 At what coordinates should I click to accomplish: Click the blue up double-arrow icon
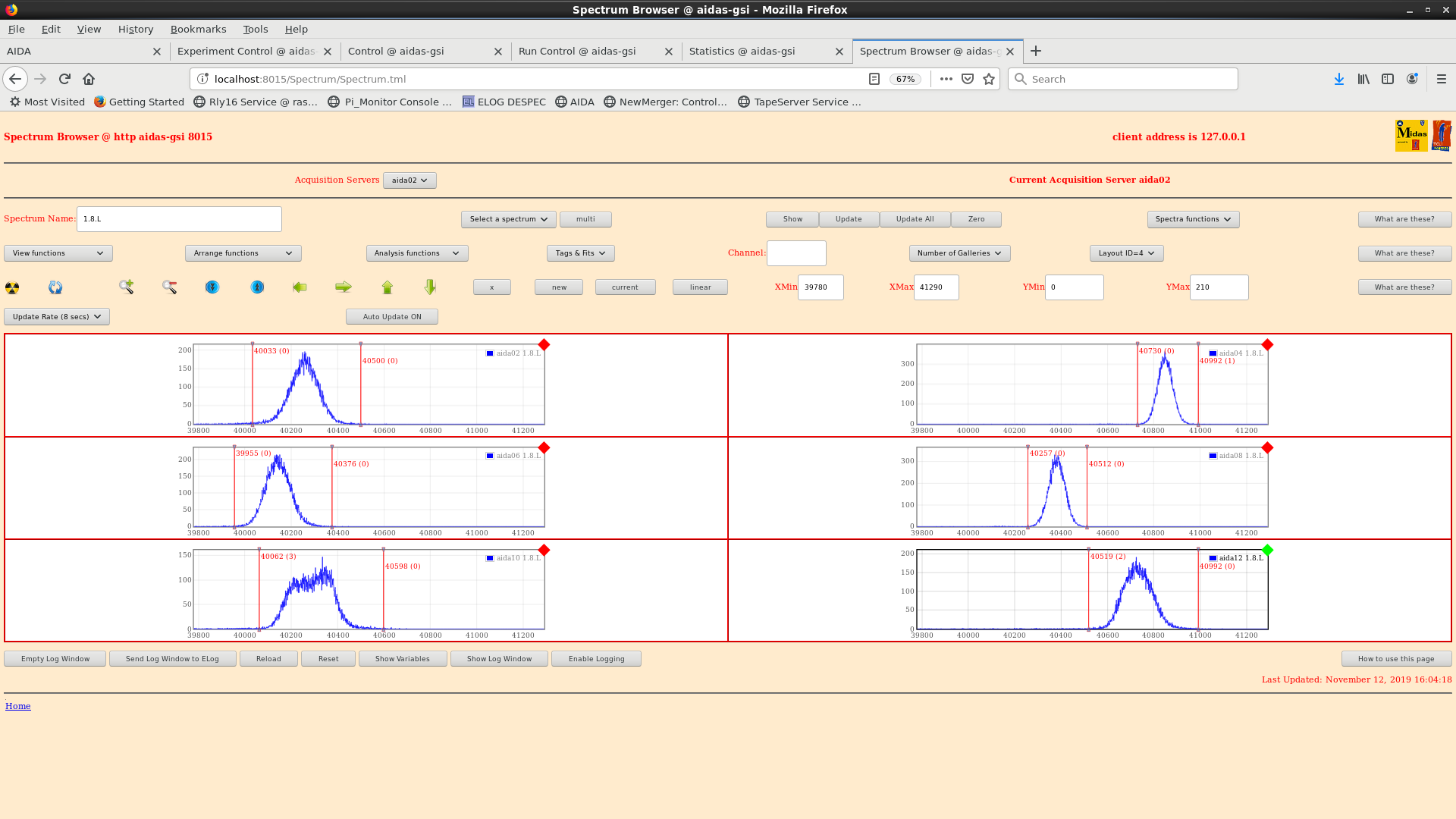pyautogui.click(x=258, y=287)
